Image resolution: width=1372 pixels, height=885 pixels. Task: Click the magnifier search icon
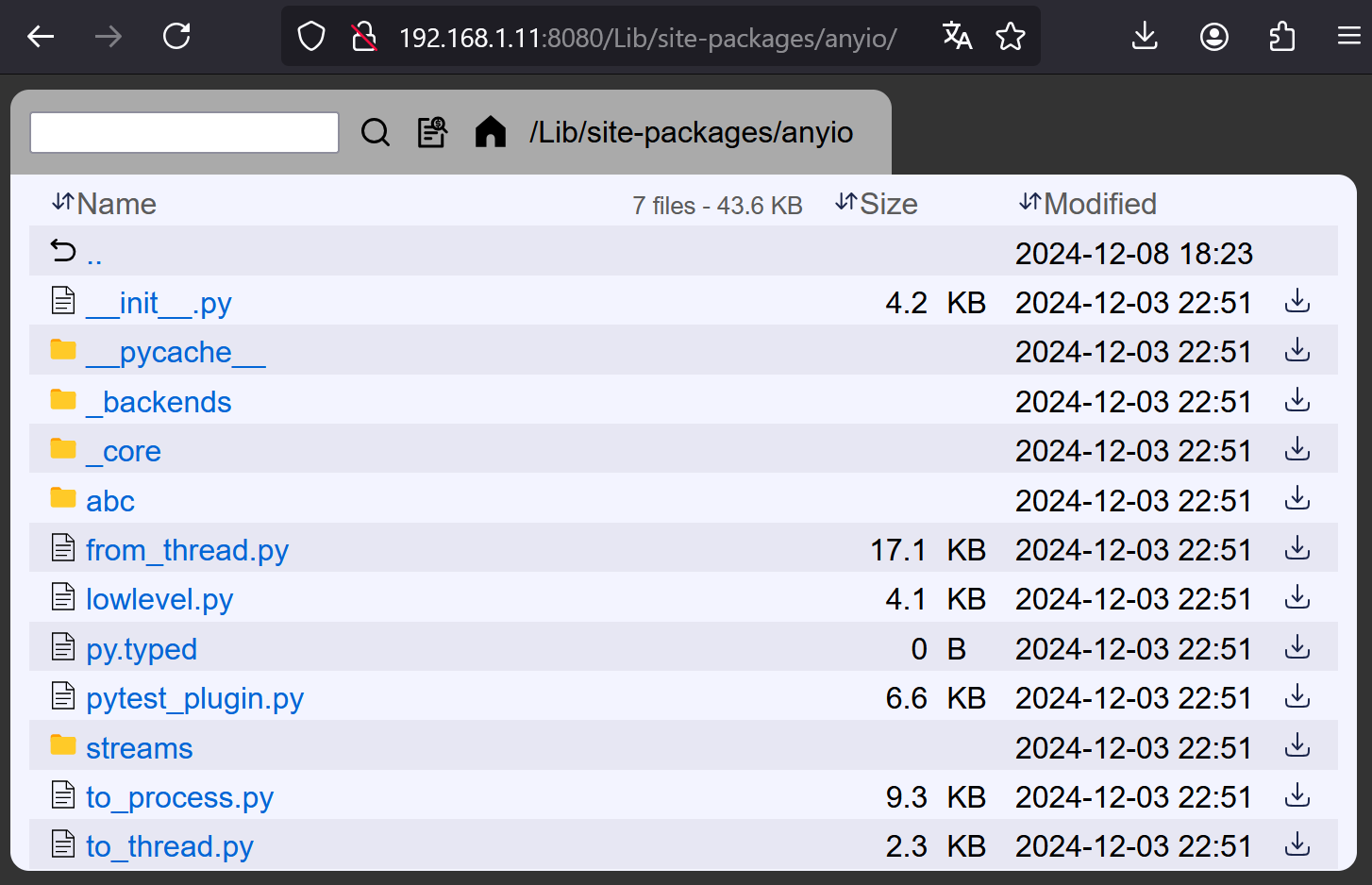pyautogui.click(x=376, y=132)
